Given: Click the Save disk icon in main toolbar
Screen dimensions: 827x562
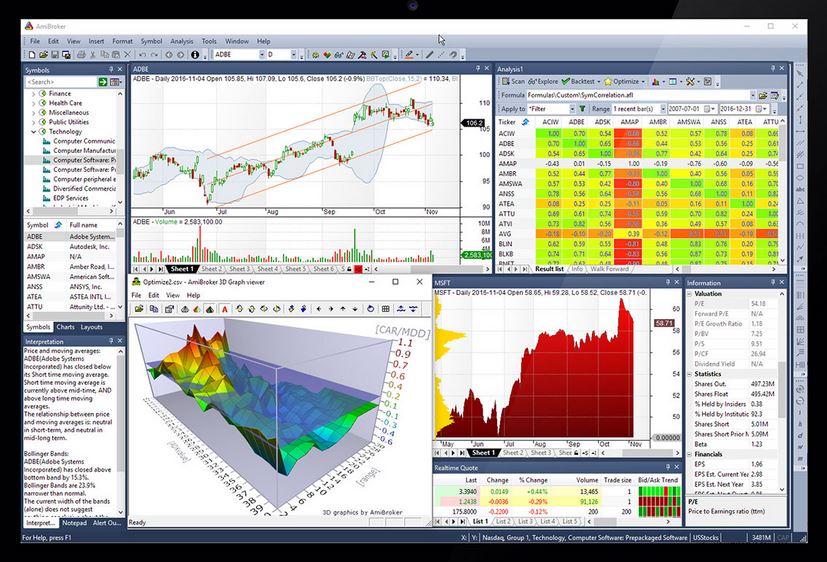Looking at the screenshot, I should click(x=55, y=54).
